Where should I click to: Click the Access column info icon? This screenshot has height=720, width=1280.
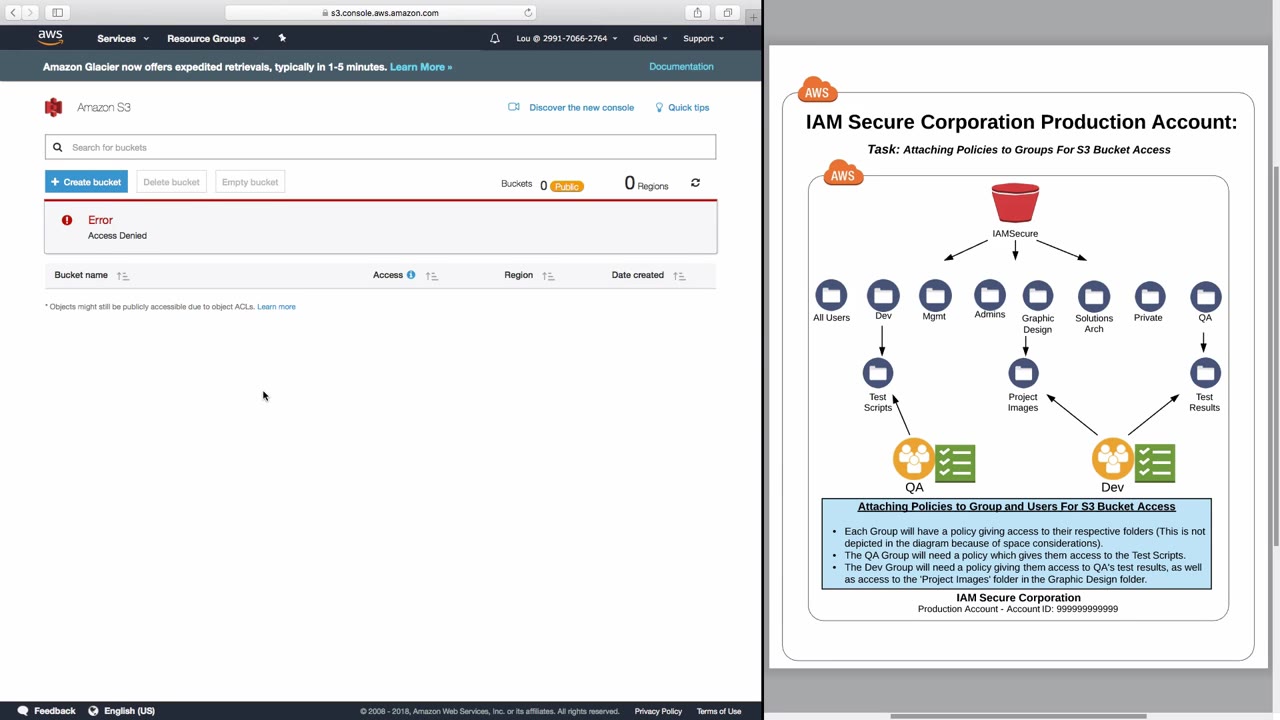410,275
